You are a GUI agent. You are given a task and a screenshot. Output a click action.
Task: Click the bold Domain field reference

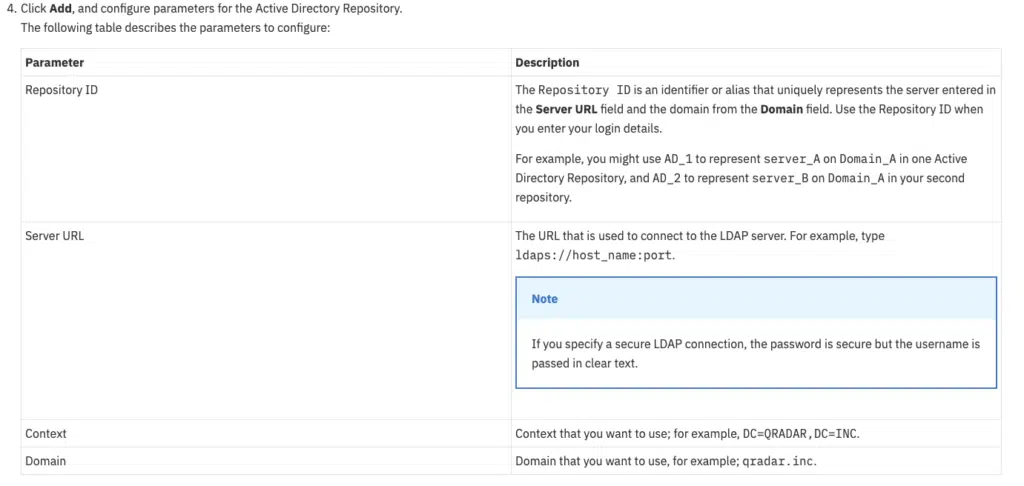click(781, 108)
